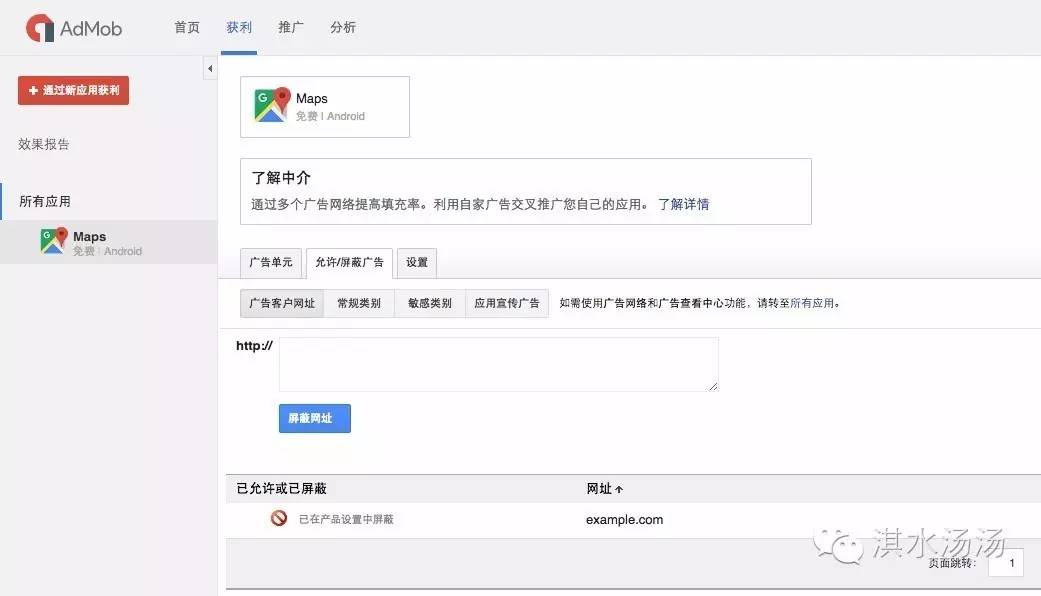
Task: Click the http:// URL text box
Action: pyautogui.click(x=499, y=364)
